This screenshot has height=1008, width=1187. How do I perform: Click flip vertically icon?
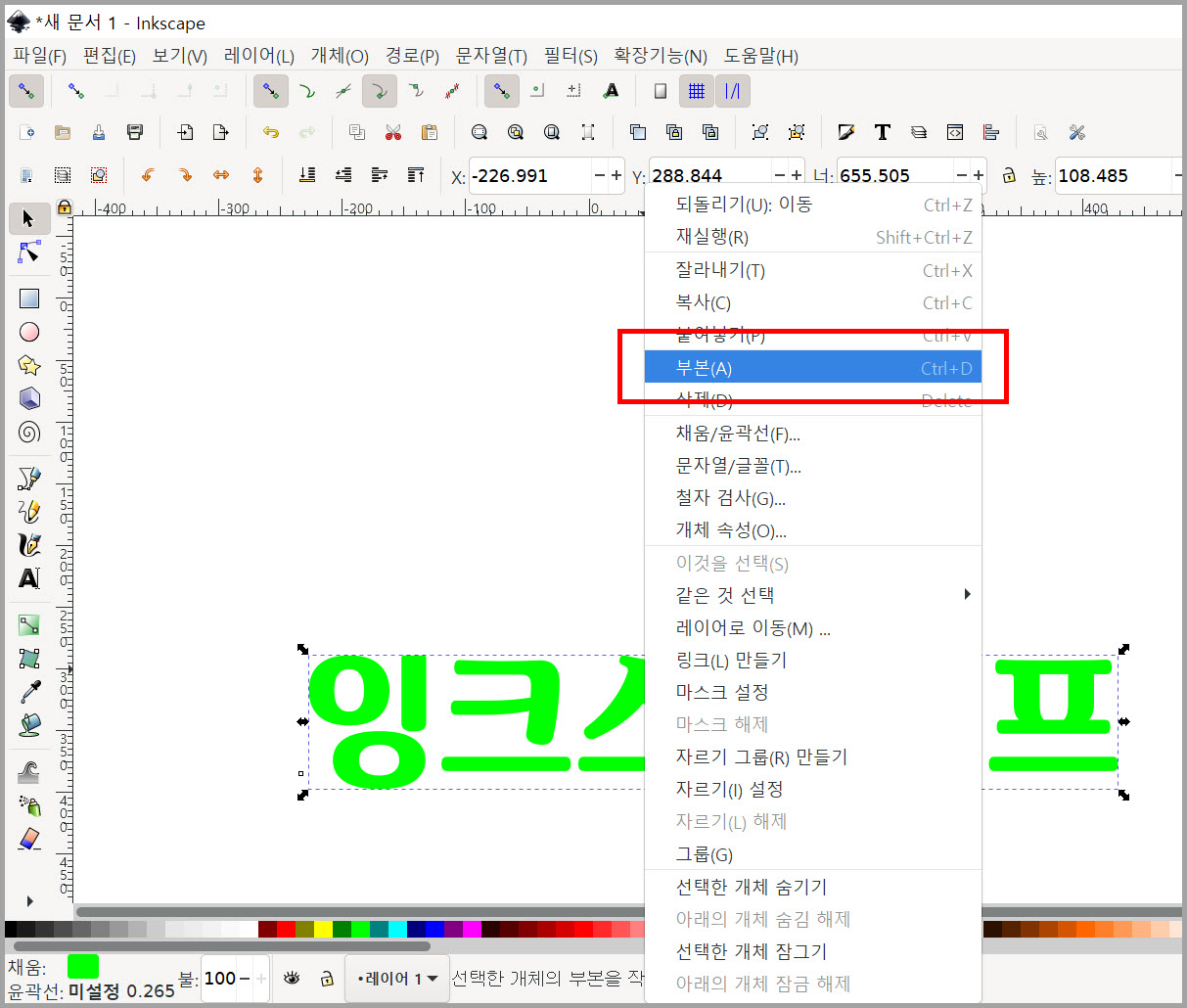[257, 175]
